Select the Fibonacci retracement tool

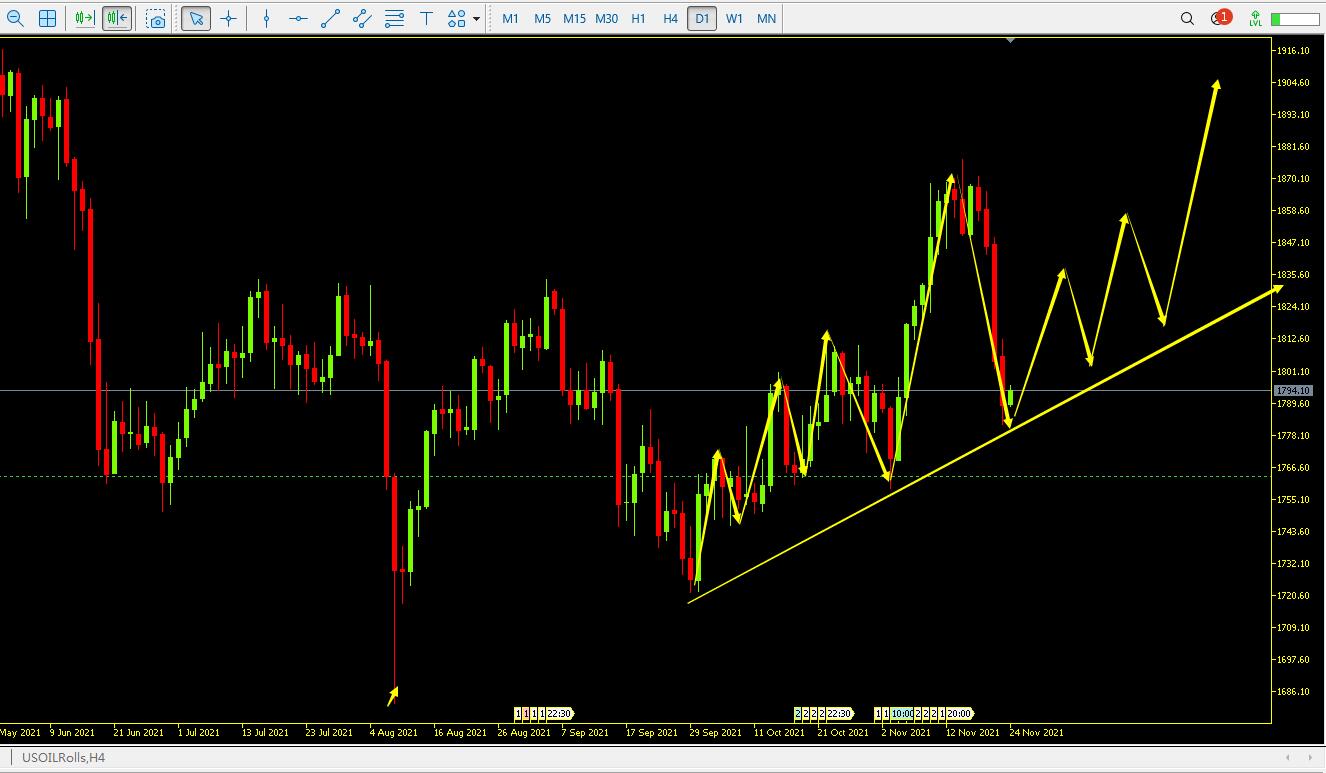point(394,18)
